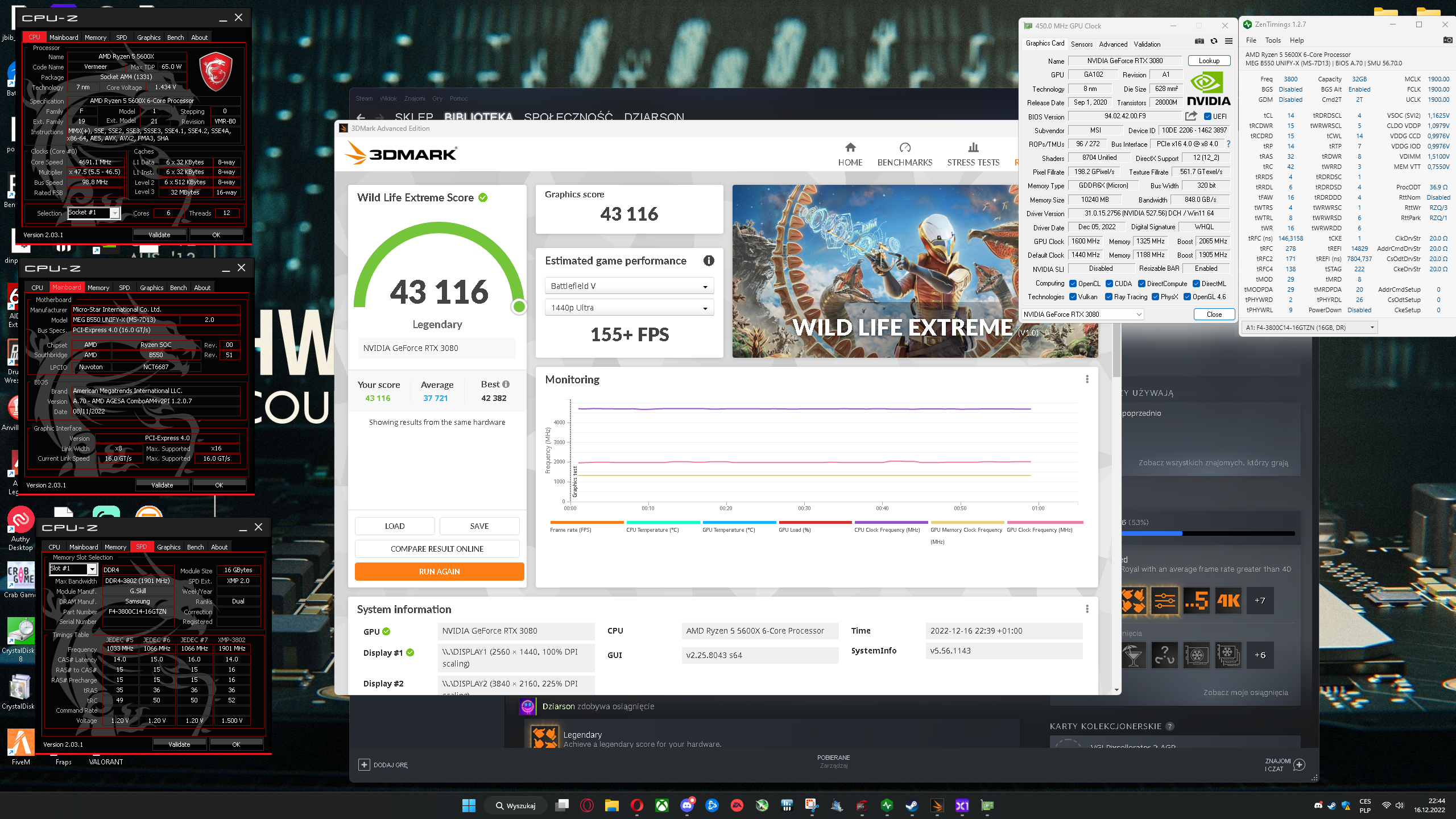Open ZenTimings File menu
The height and width of the screenshot is (819, 1456).
coord(1251,40)
